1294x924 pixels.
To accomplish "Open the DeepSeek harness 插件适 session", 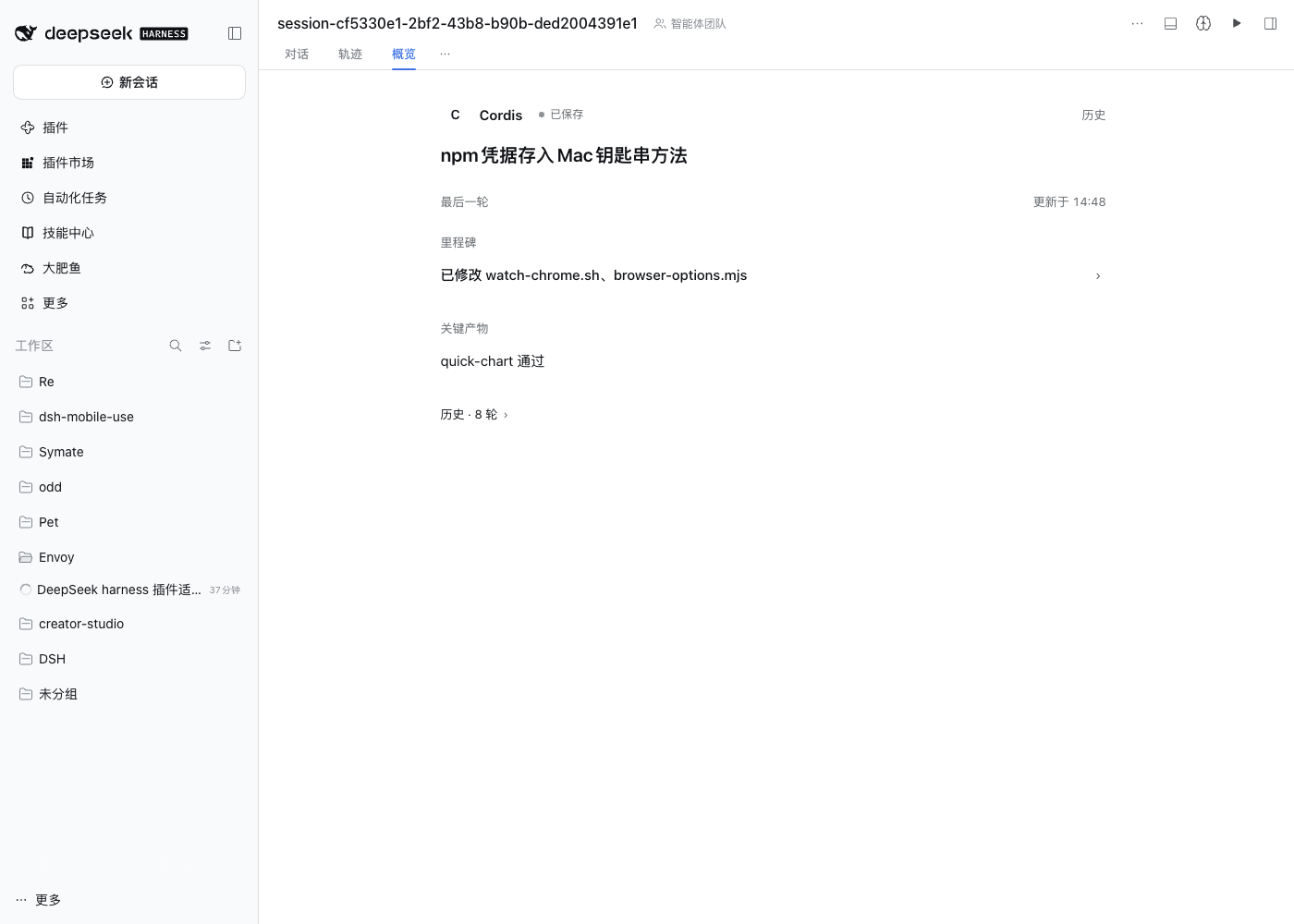I will [129, 590].
